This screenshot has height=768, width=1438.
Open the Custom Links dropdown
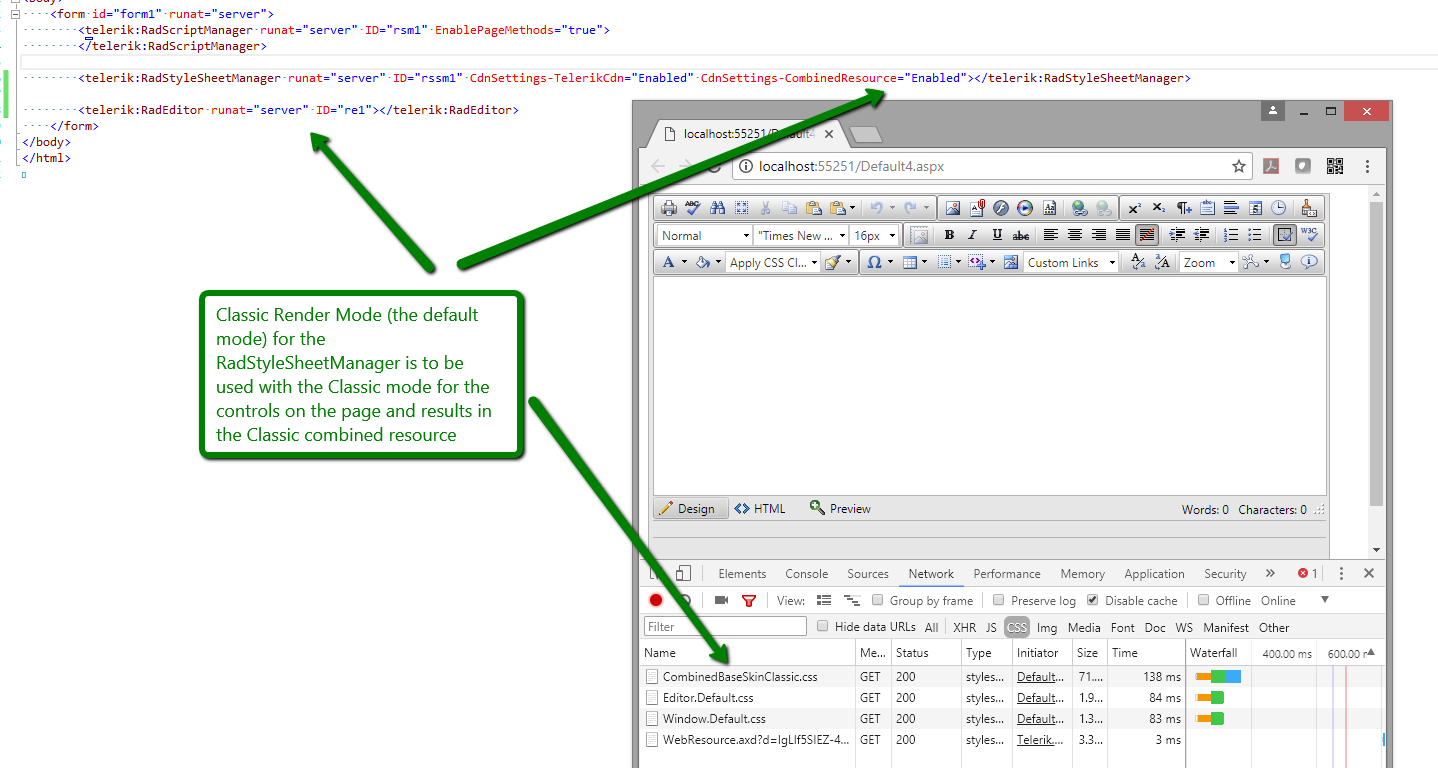tap(1071, 262)
